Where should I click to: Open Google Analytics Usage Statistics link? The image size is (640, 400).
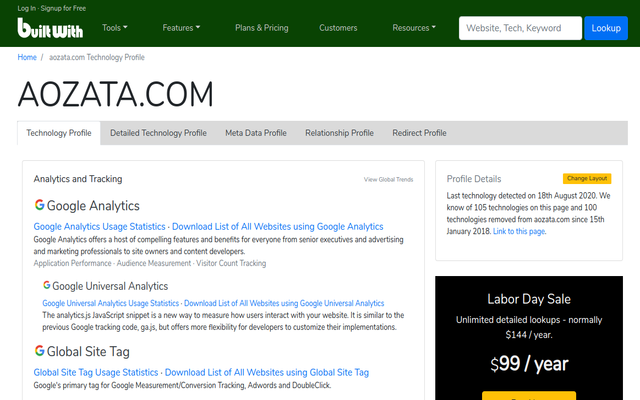click(99, 227)
